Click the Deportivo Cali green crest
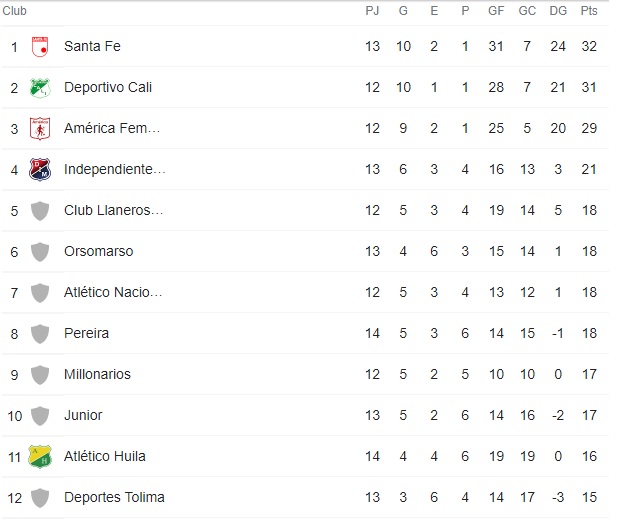The height and width of the screenshot is (525, 630). (x=40, y=87)
